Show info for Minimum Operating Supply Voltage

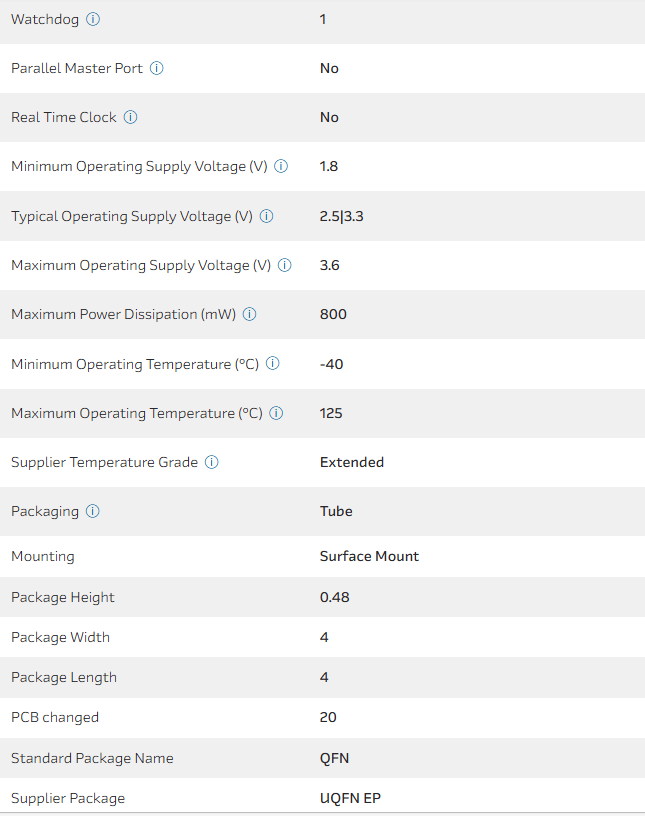click(281, 166)
